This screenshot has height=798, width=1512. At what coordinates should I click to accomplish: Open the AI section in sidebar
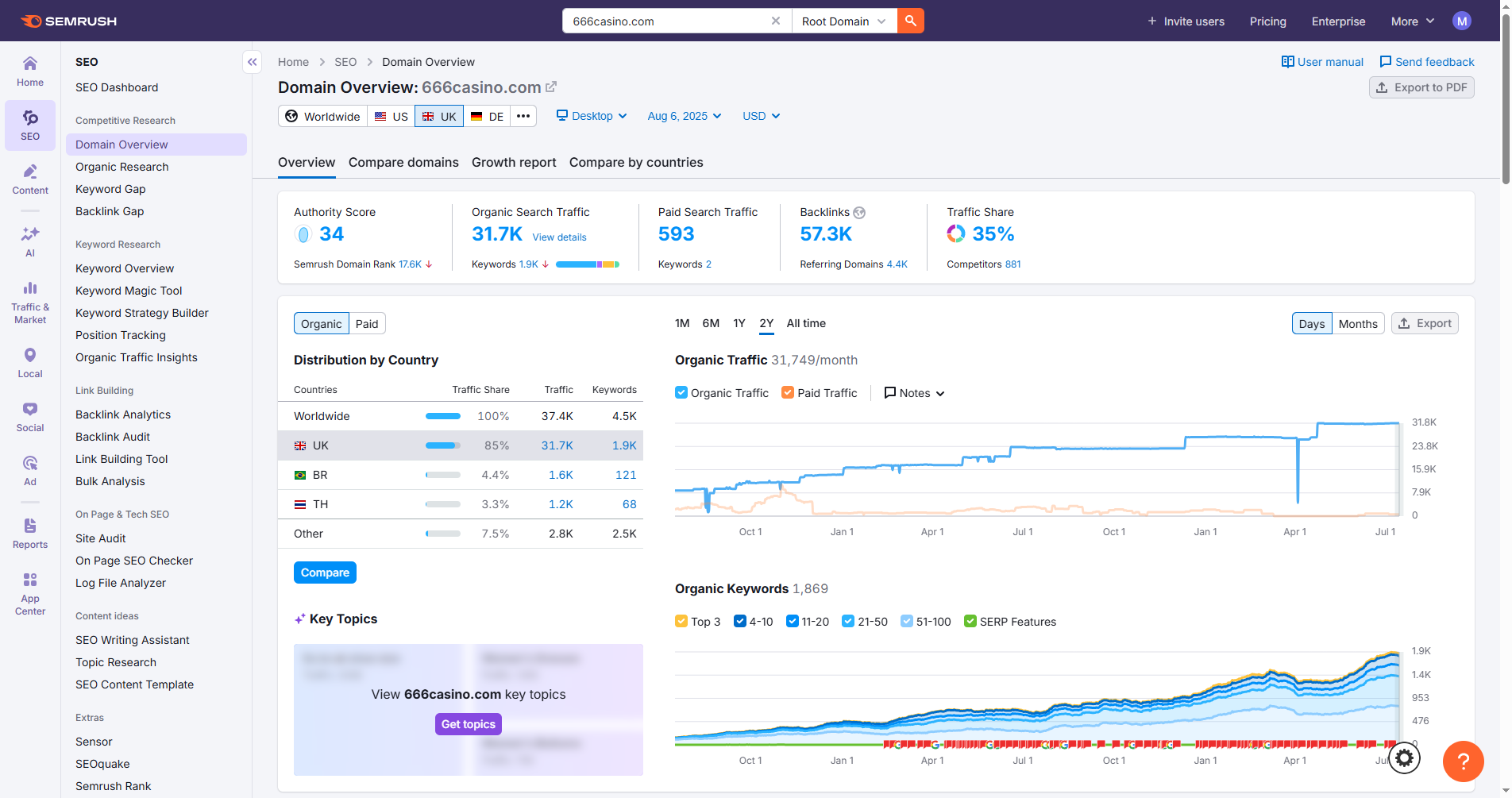(30, 241)
